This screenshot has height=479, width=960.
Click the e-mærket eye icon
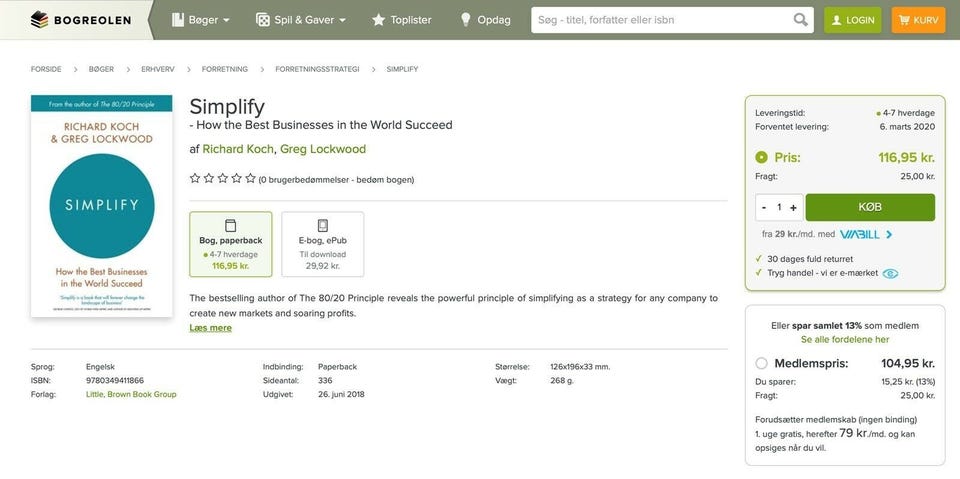click(x=890, y=273)
